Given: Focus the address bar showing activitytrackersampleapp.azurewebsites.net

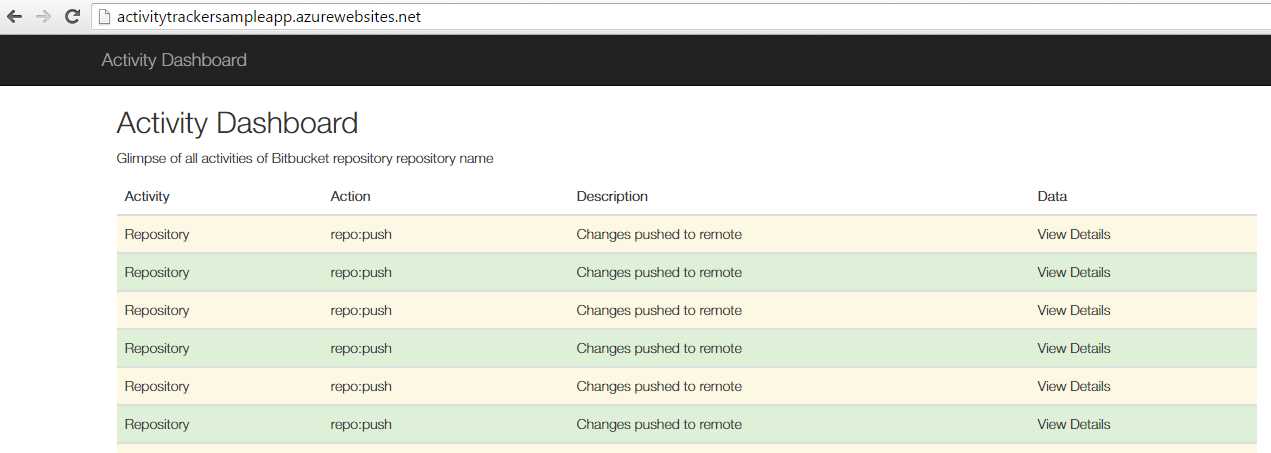Looking at the screenshot, I should tap(680, 16).
